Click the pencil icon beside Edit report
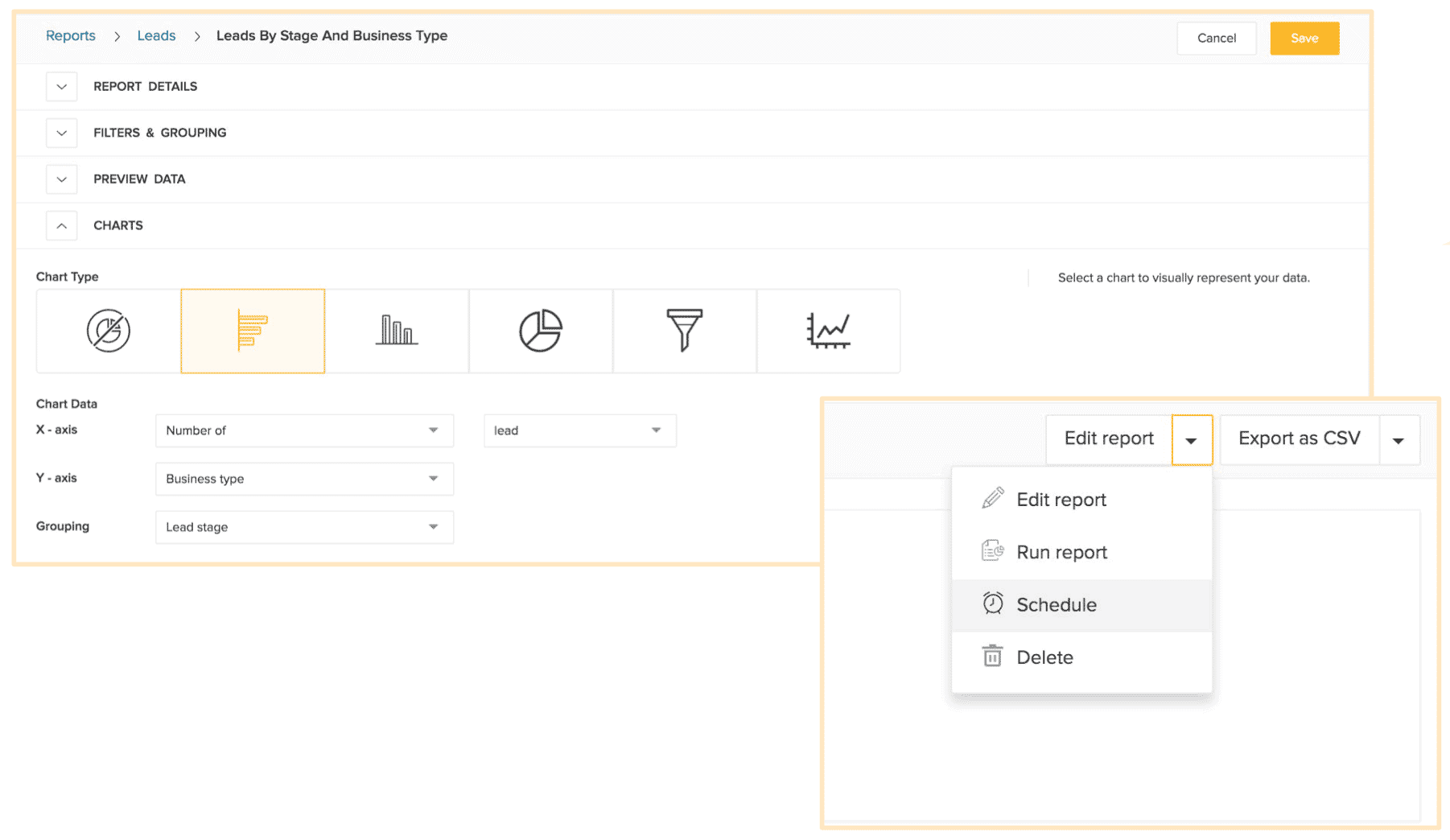This screenshot has width=1450, height=840. (x=993, y=499)
